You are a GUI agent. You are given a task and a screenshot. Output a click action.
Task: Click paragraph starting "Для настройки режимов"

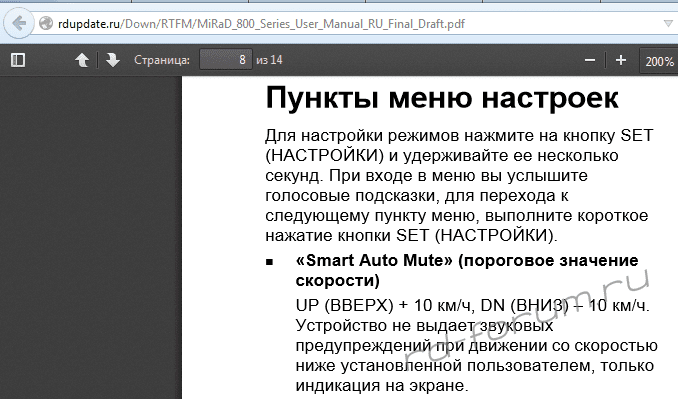coord(459,185)
